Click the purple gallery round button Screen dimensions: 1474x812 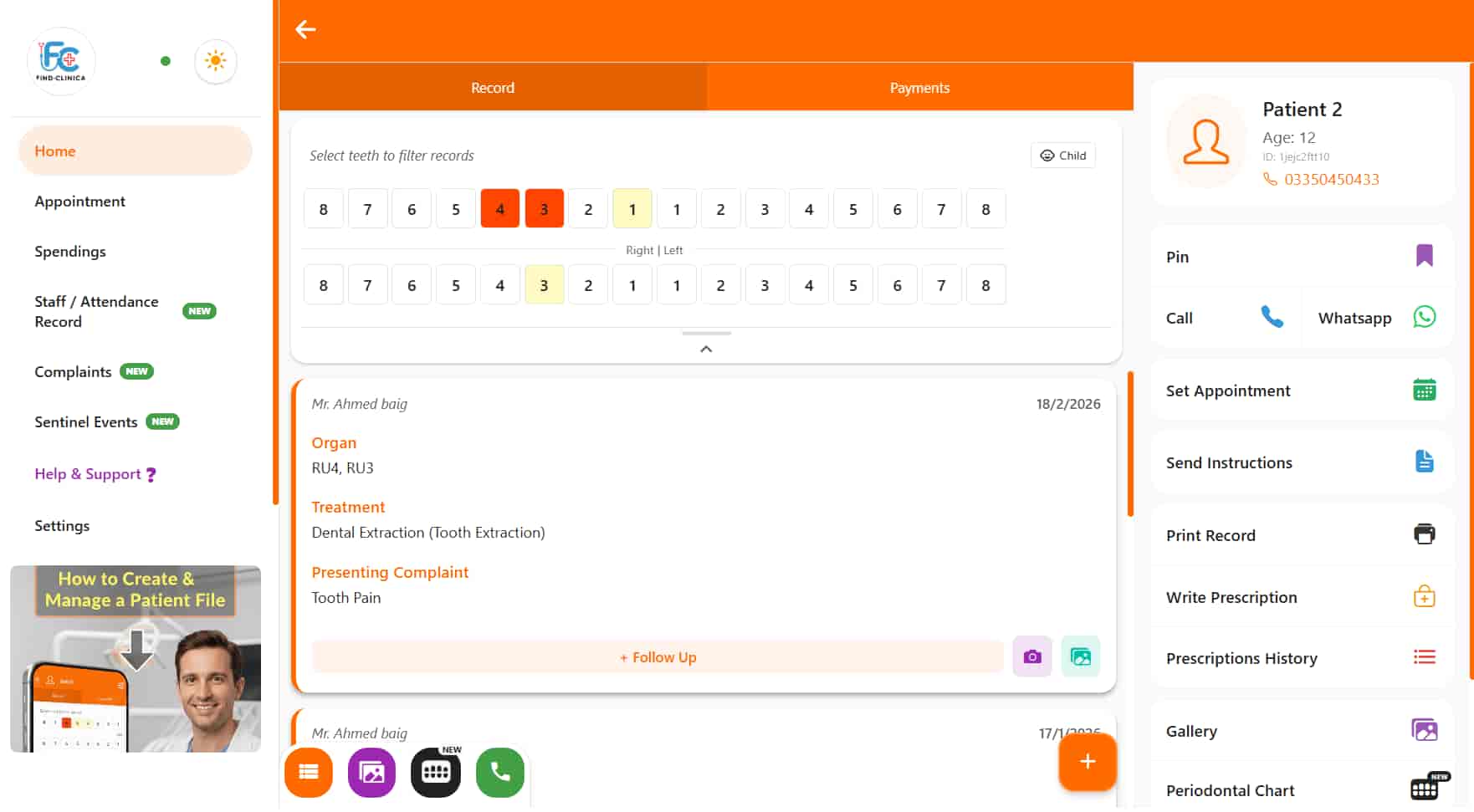(x=371, y=772)
